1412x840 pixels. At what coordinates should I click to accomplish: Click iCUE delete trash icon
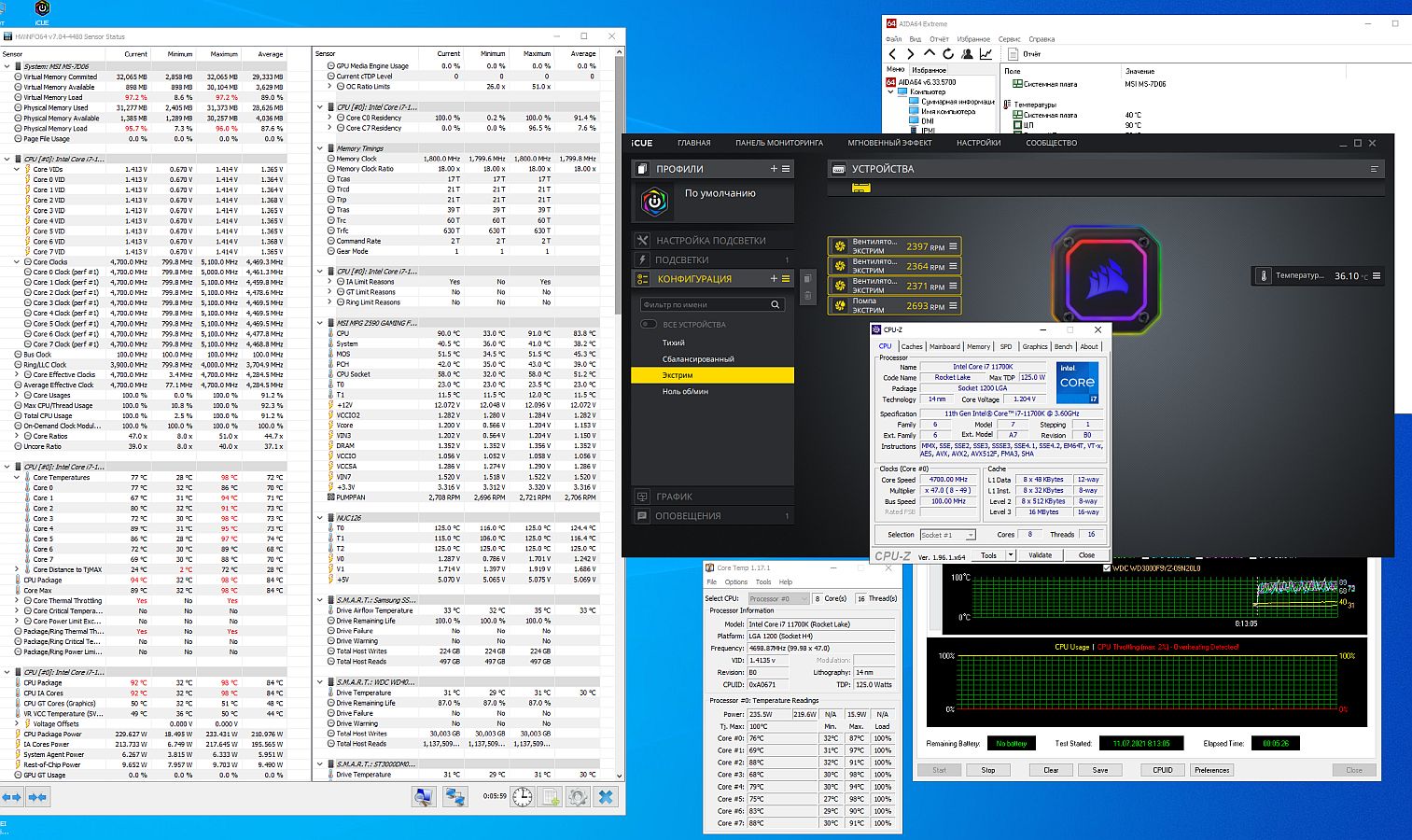click(x=807, y=297)
